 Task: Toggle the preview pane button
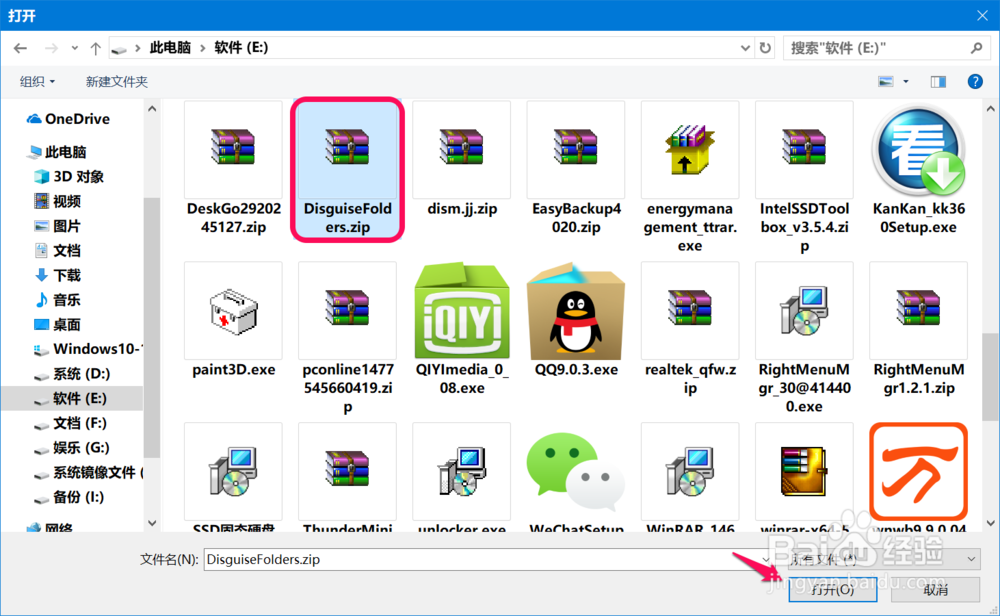[x=938, y=81]
